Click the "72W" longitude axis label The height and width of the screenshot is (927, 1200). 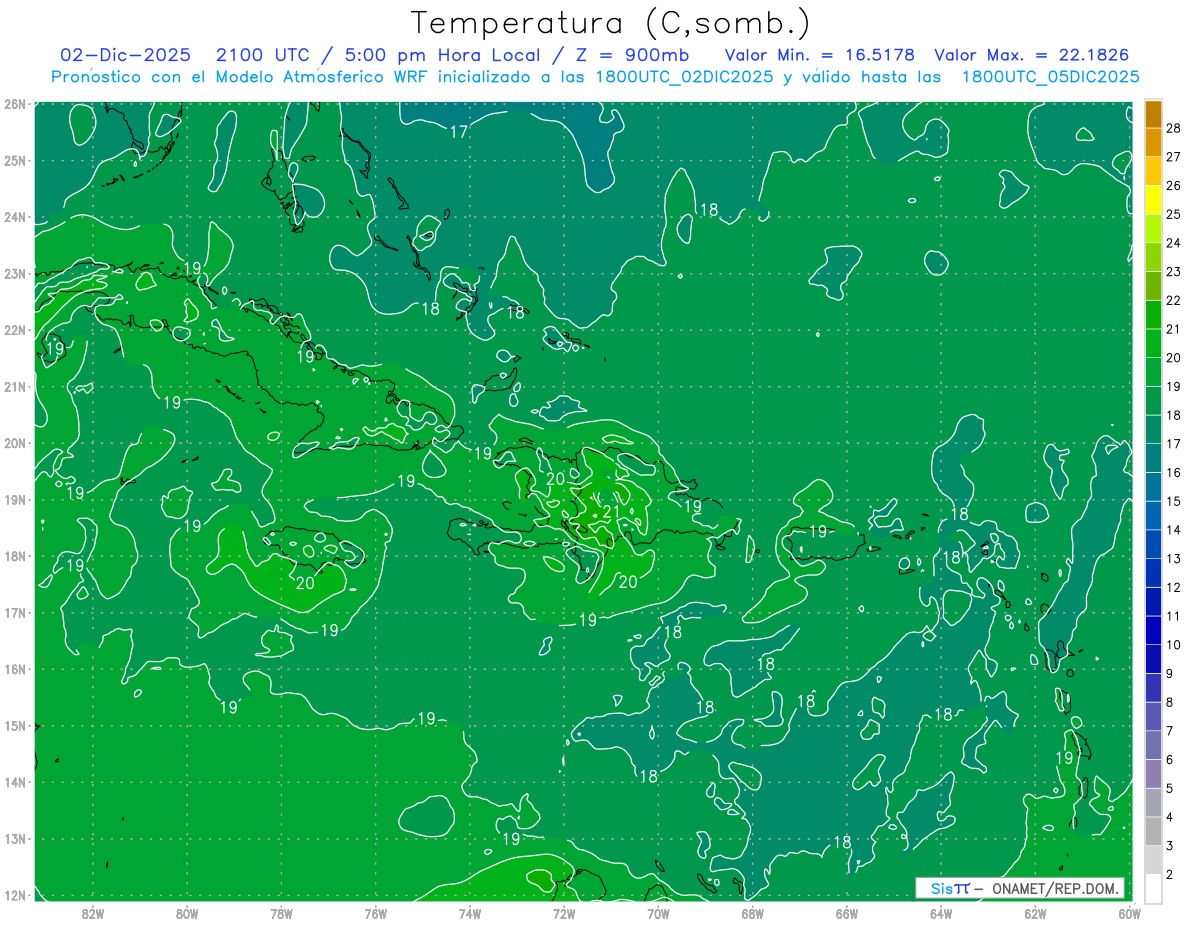point(564,913)
